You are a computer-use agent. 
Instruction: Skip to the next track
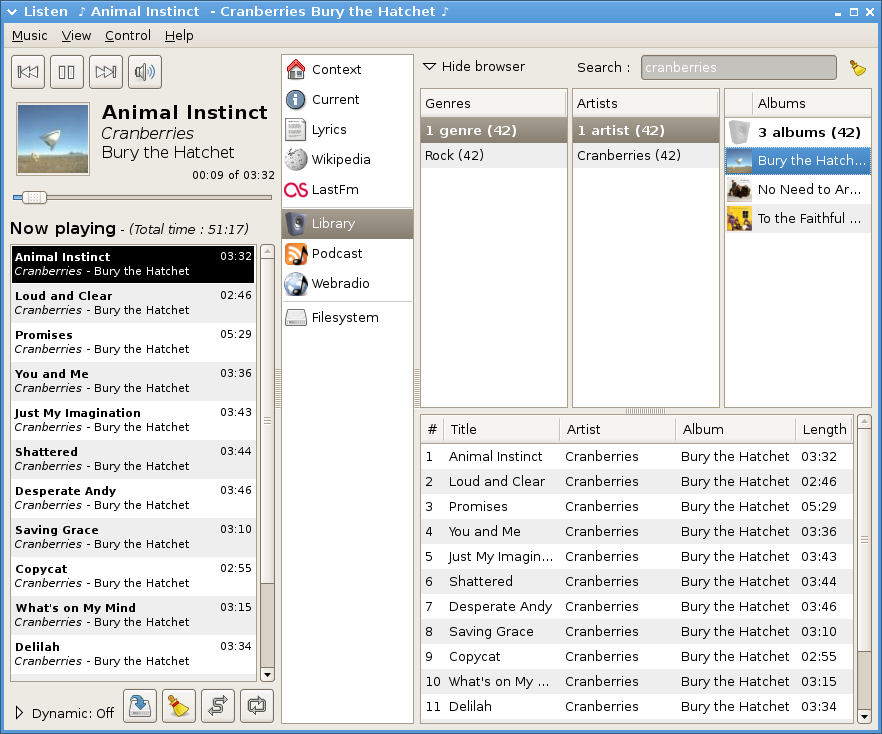[x=106, y=72]
